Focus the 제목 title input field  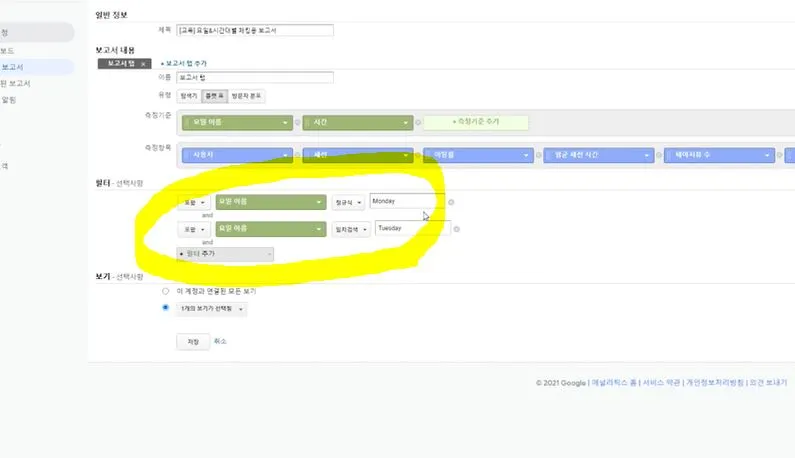[255, 30]
